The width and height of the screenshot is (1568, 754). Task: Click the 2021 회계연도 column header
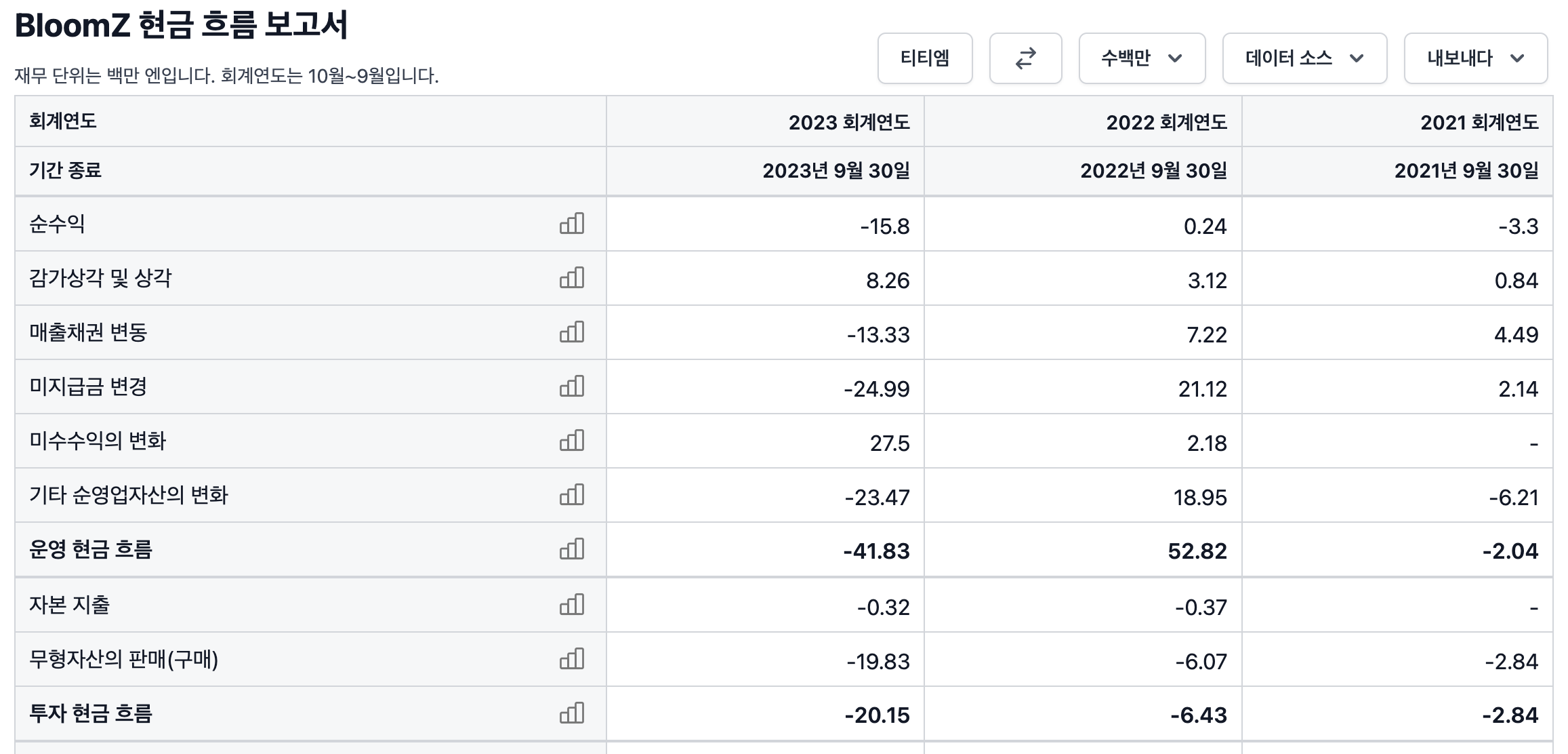click(1479, 123)
